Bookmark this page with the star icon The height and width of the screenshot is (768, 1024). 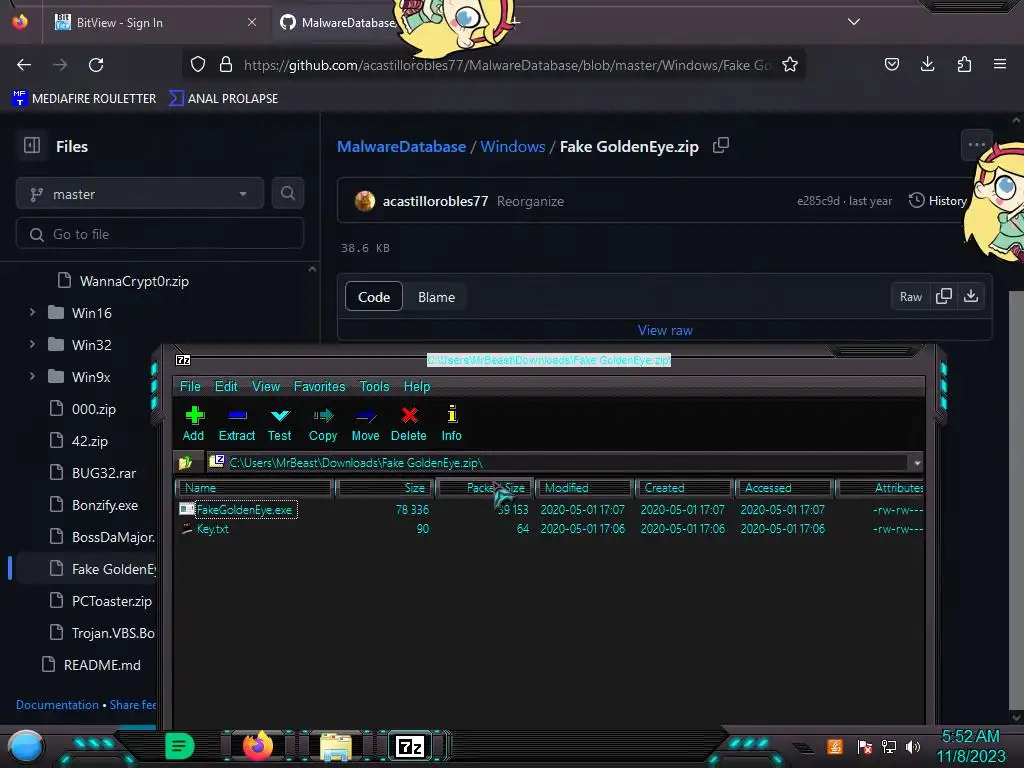(790, 65)
